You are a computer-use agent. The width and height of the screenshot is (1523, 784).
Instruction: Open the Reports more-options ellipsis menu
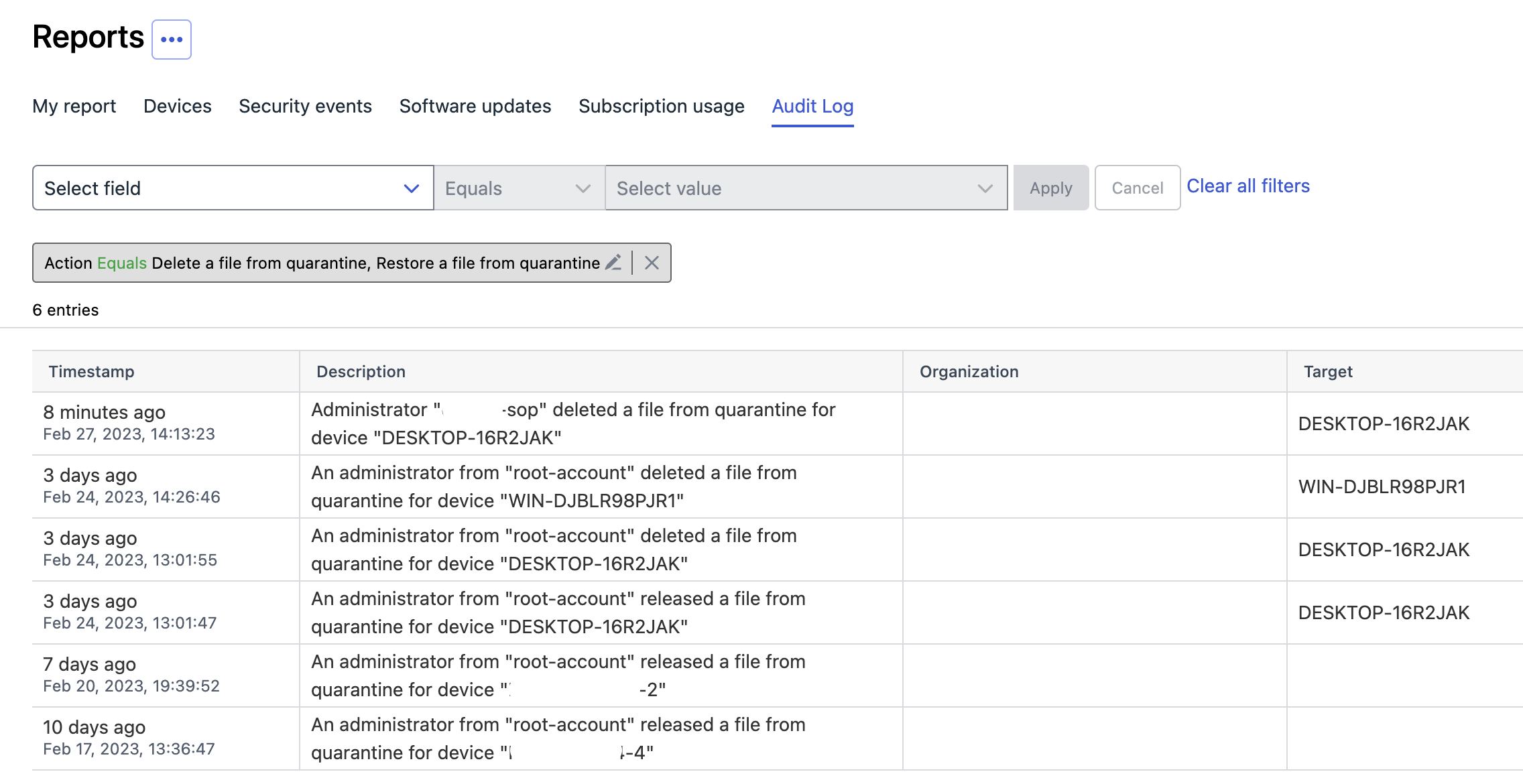tap(172, 40)
